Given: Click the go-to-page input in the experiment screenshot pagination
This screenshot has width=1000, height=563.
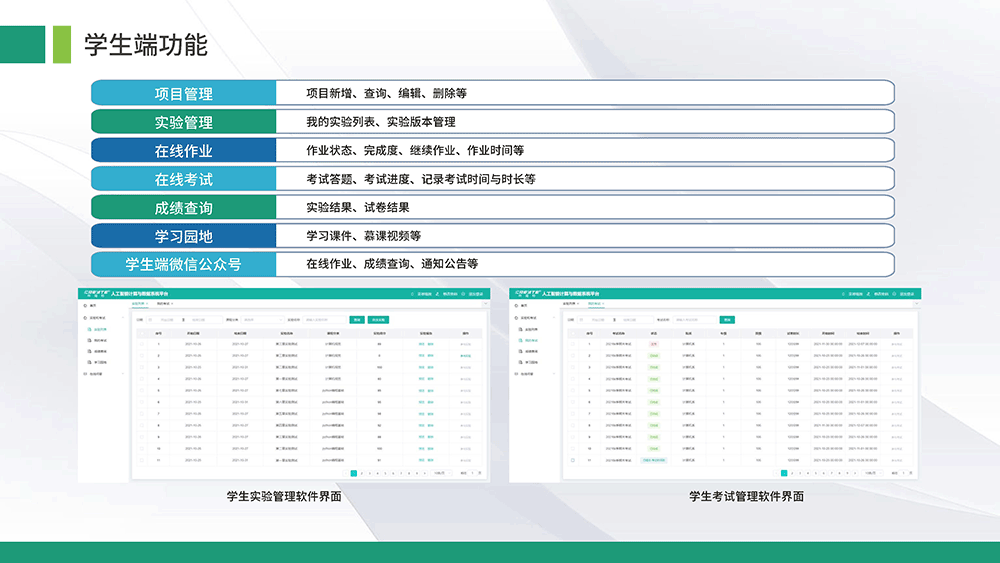Looking at the screenshot, I should click(472, 473).
